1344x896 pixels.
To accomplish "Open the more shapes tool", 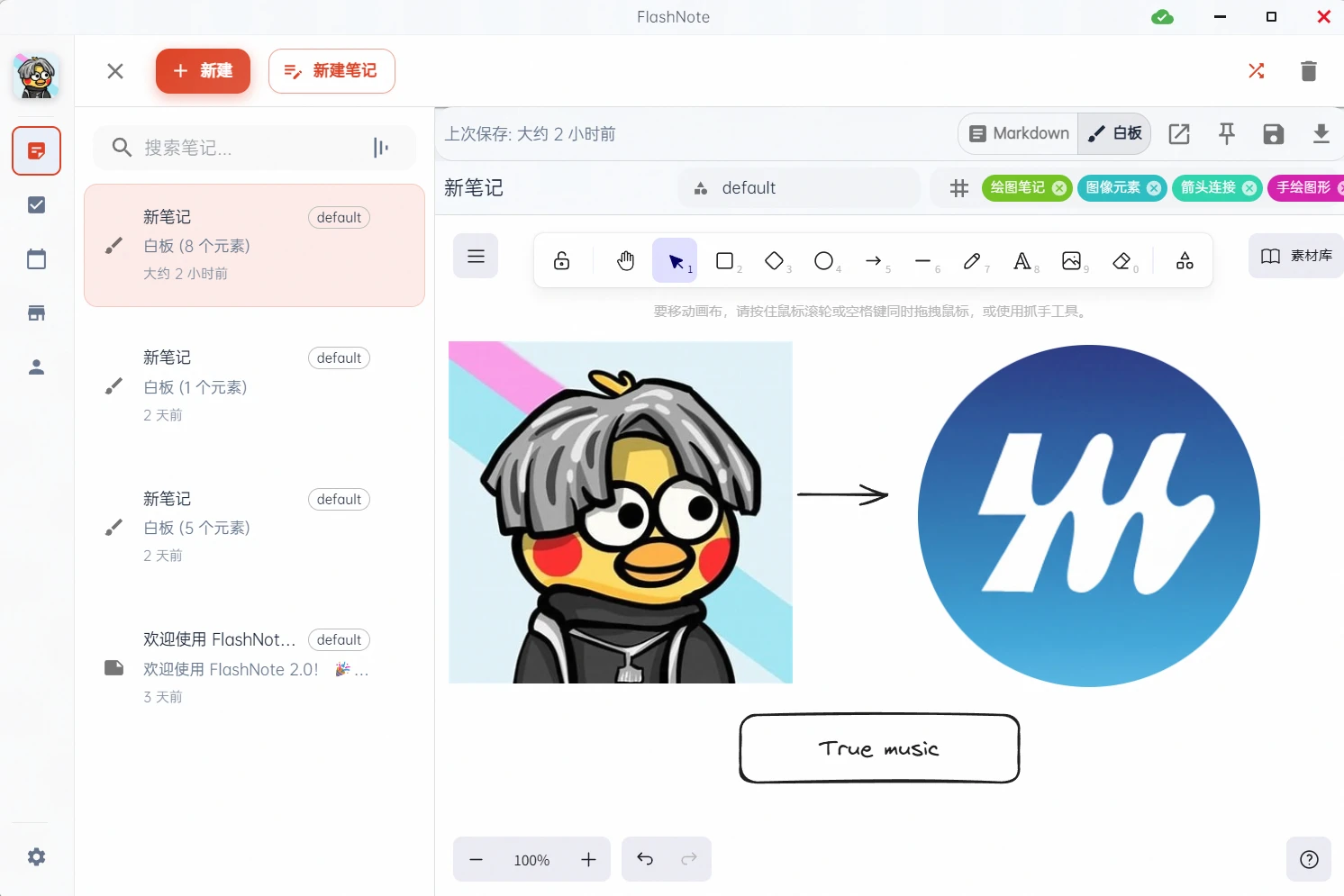I will 1185,261.
